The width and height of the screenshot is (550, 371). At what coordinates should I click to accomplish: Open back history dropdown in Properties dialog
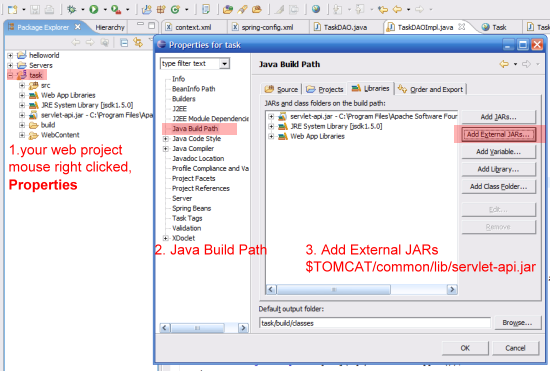(x=515, y=64)
